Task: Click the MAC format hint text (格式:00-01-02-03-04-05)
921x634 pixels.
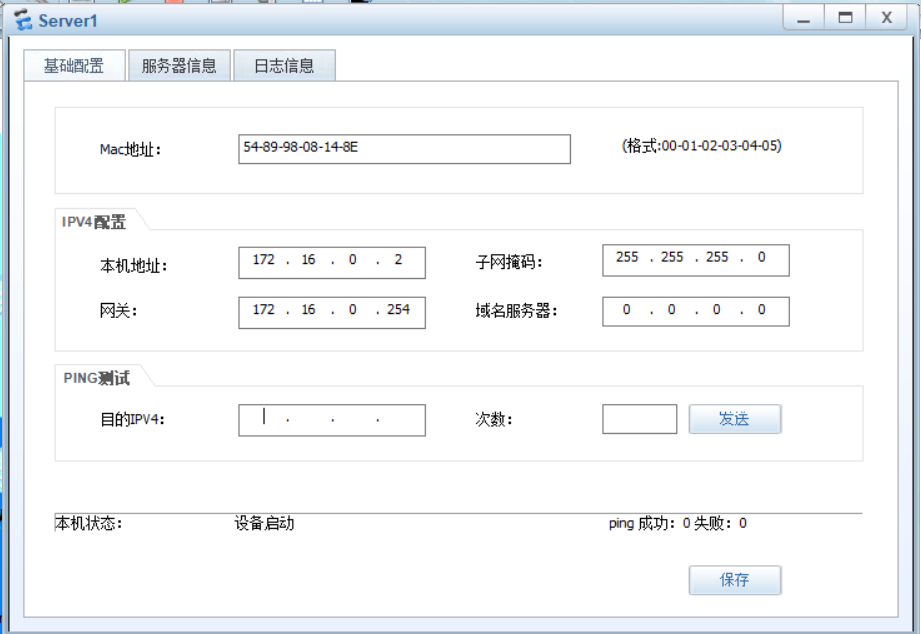Action: (702, 146)
